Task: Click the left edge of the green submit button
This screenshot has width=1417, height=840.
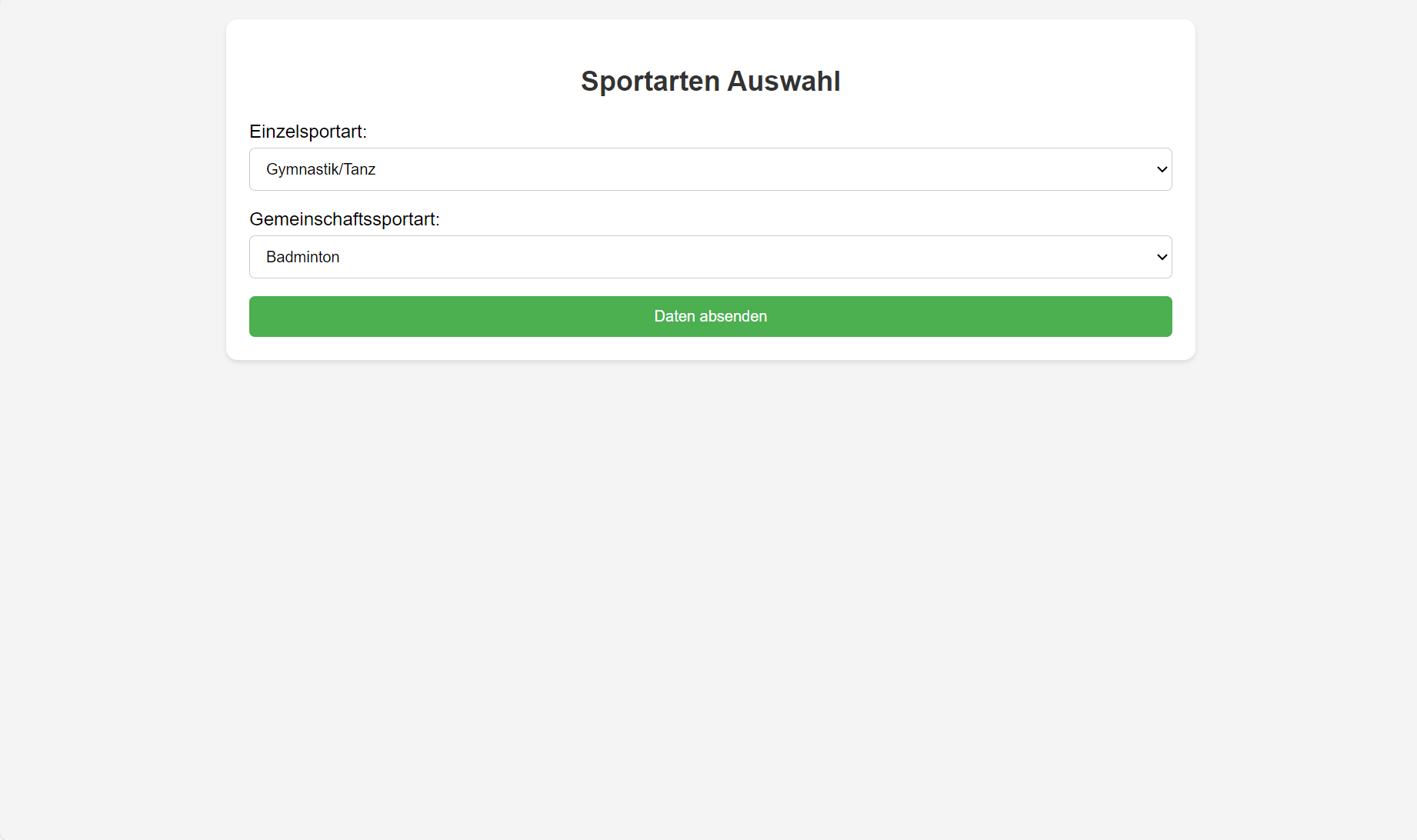Action: pos(258,316)
